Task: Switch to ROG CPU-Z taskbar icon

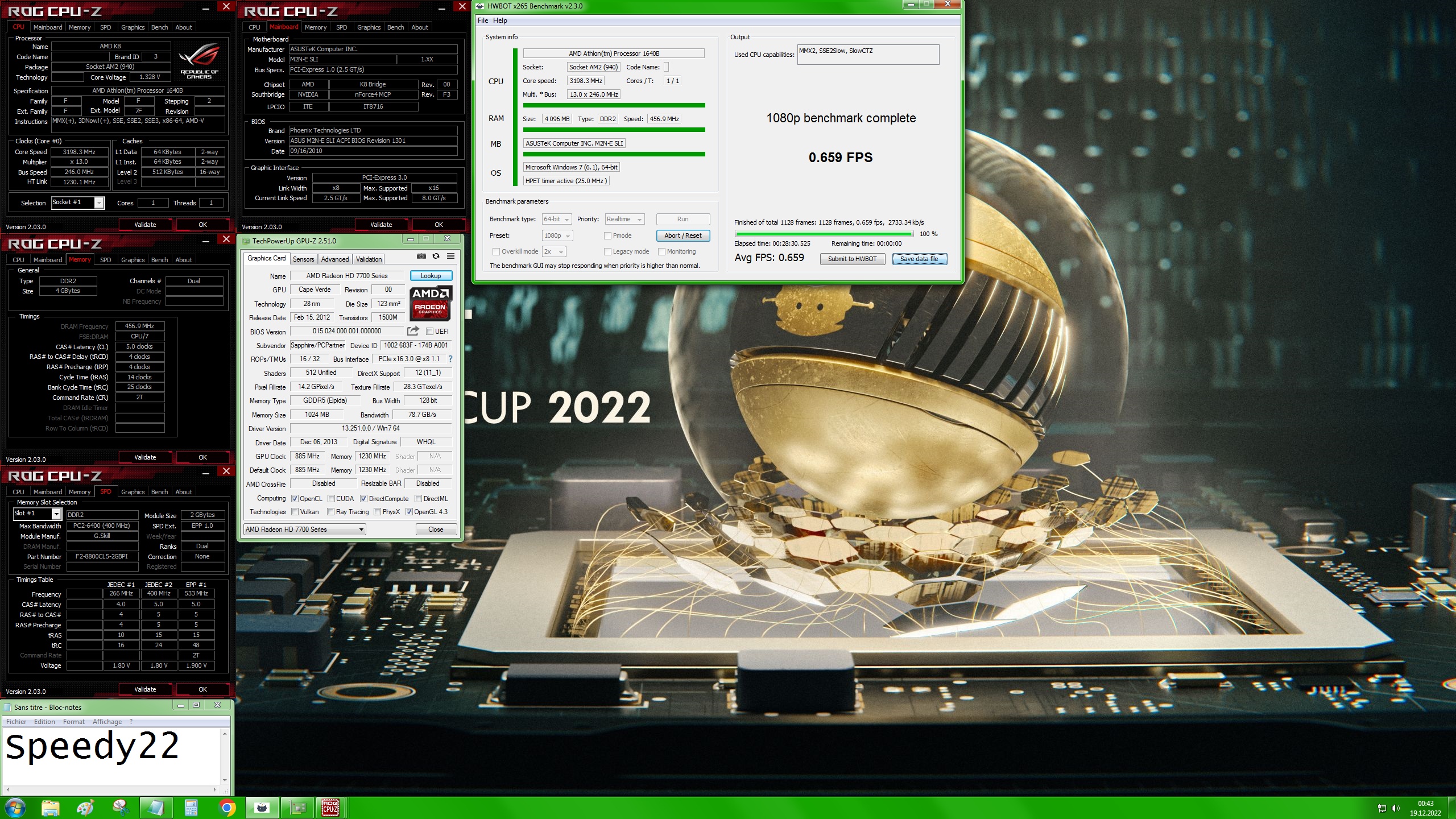Action: tap(330, 808)
